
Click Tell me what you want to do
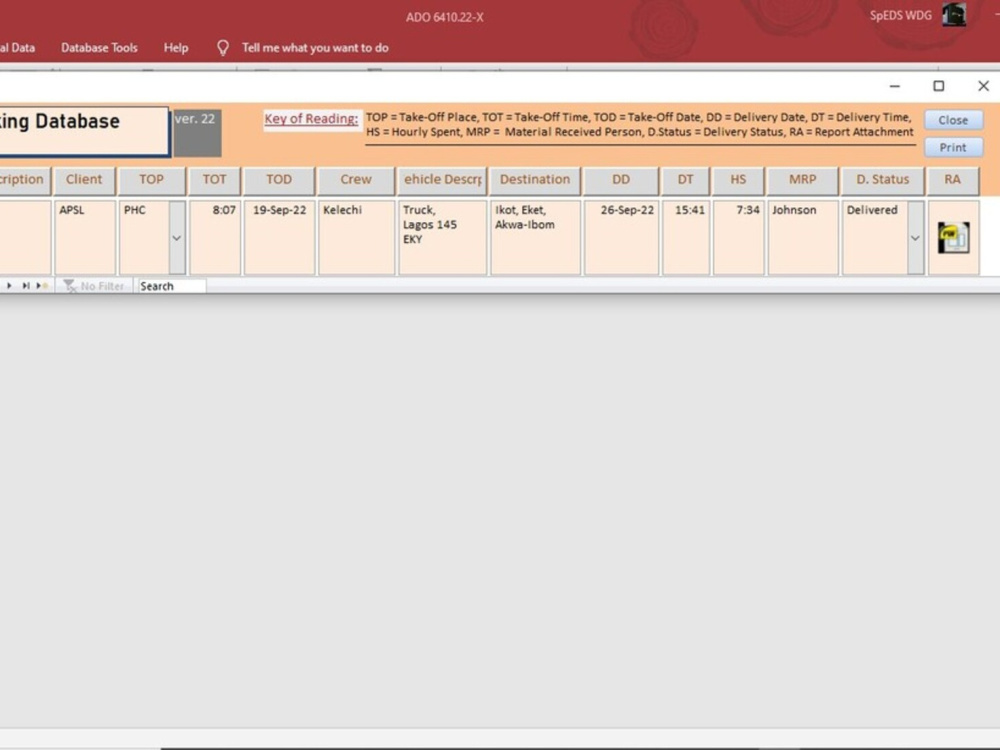click(315, 48)
